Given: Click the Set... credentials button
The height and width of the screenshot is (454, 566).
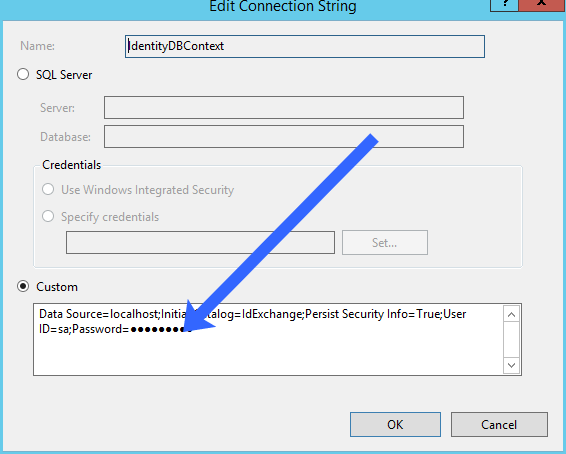Looking at the screenshot, I should click(x=385, y=243).
